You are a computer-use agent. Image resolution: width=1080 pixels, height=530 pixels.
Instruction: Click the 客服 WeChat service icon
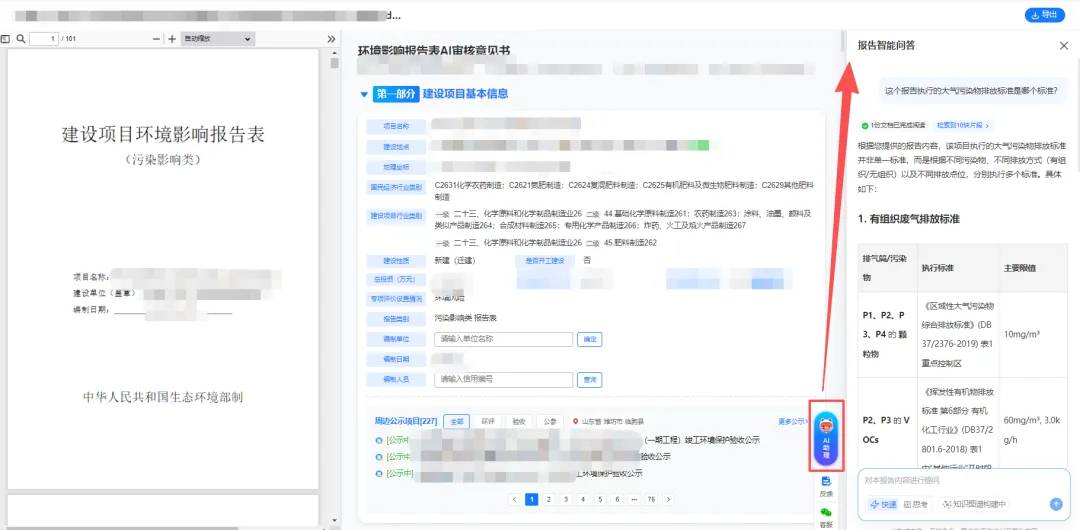point(826,518)
